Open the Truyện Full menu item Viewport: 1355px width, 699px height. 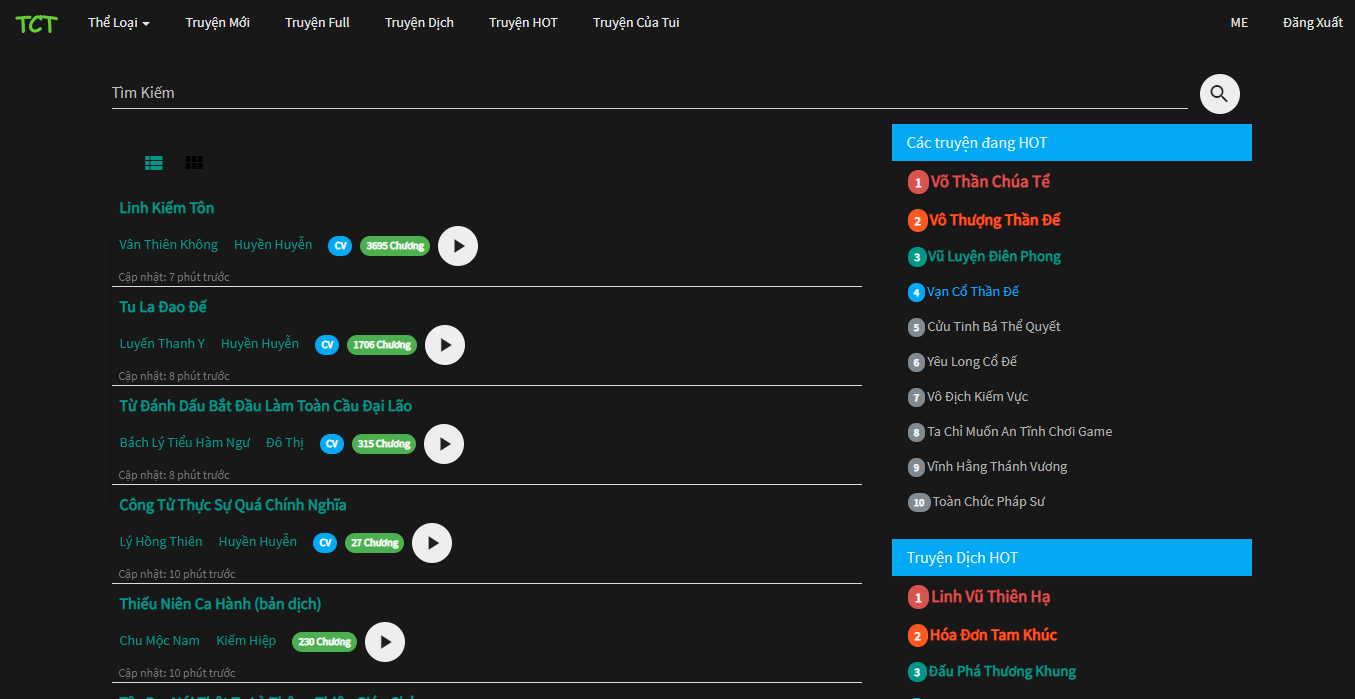click(317, 23)
